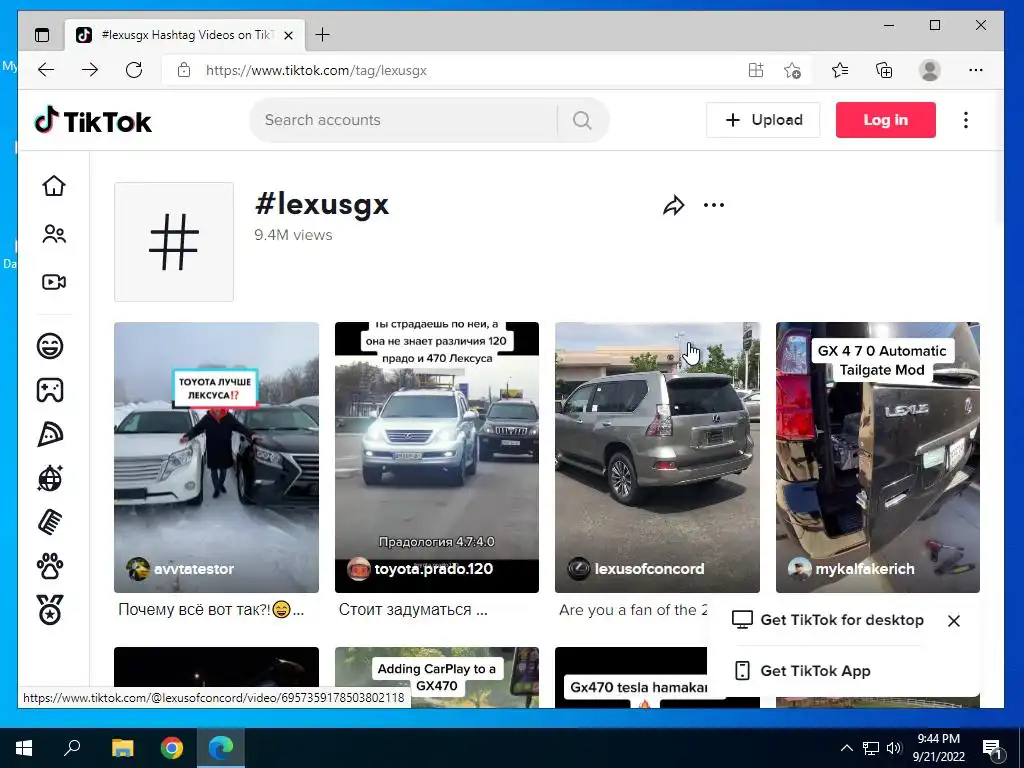The width and height of the screenshot is (1024, 768).
Task: Click the caption 'Стоит задуматься ...'
Action: [413, 609]
